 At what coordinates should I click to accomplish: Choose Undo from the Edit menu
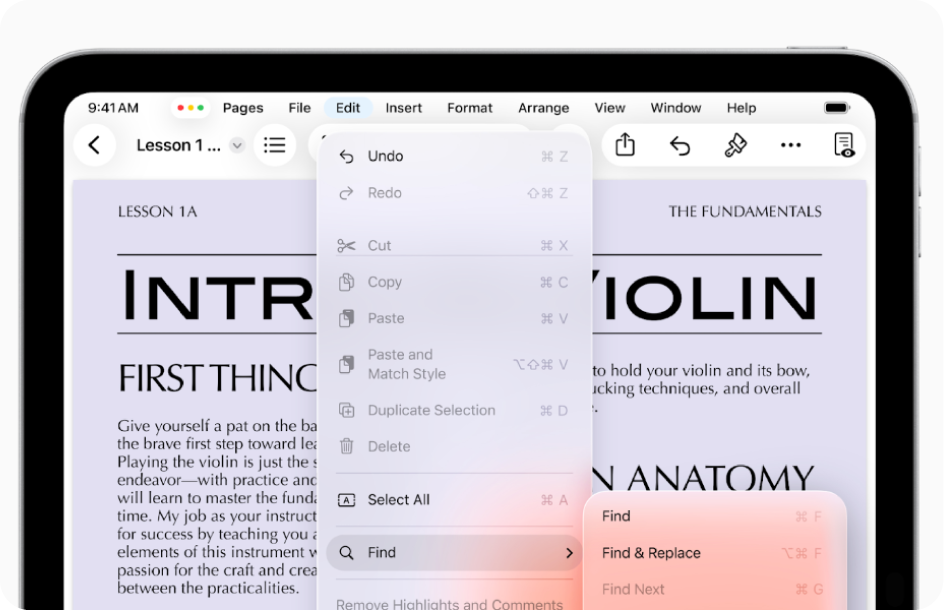(x=454, y=157)
